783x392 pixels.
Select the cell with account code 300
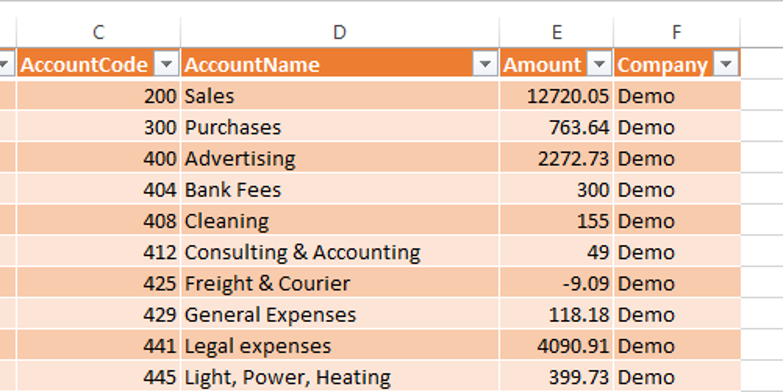[x=98, y=127]
